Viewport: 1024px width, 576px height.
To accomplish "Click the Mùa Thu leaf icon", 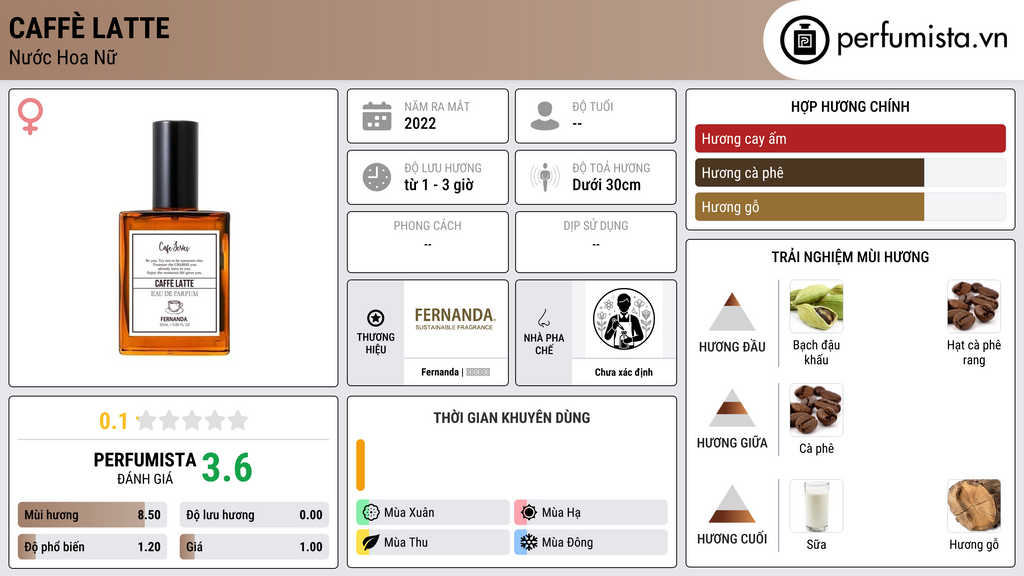I will tap(371, 542).
